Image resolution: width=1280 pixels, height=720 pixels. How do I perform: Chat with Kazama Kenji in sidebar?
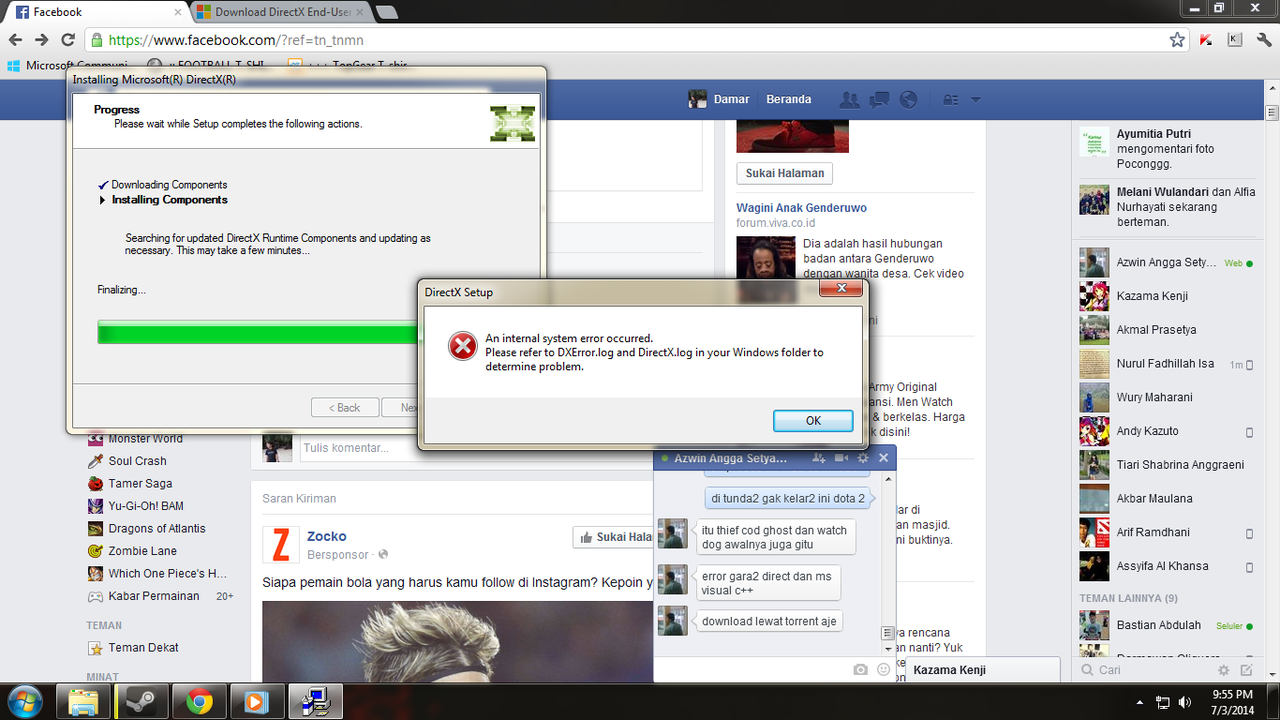click(x=1166, y=296)
